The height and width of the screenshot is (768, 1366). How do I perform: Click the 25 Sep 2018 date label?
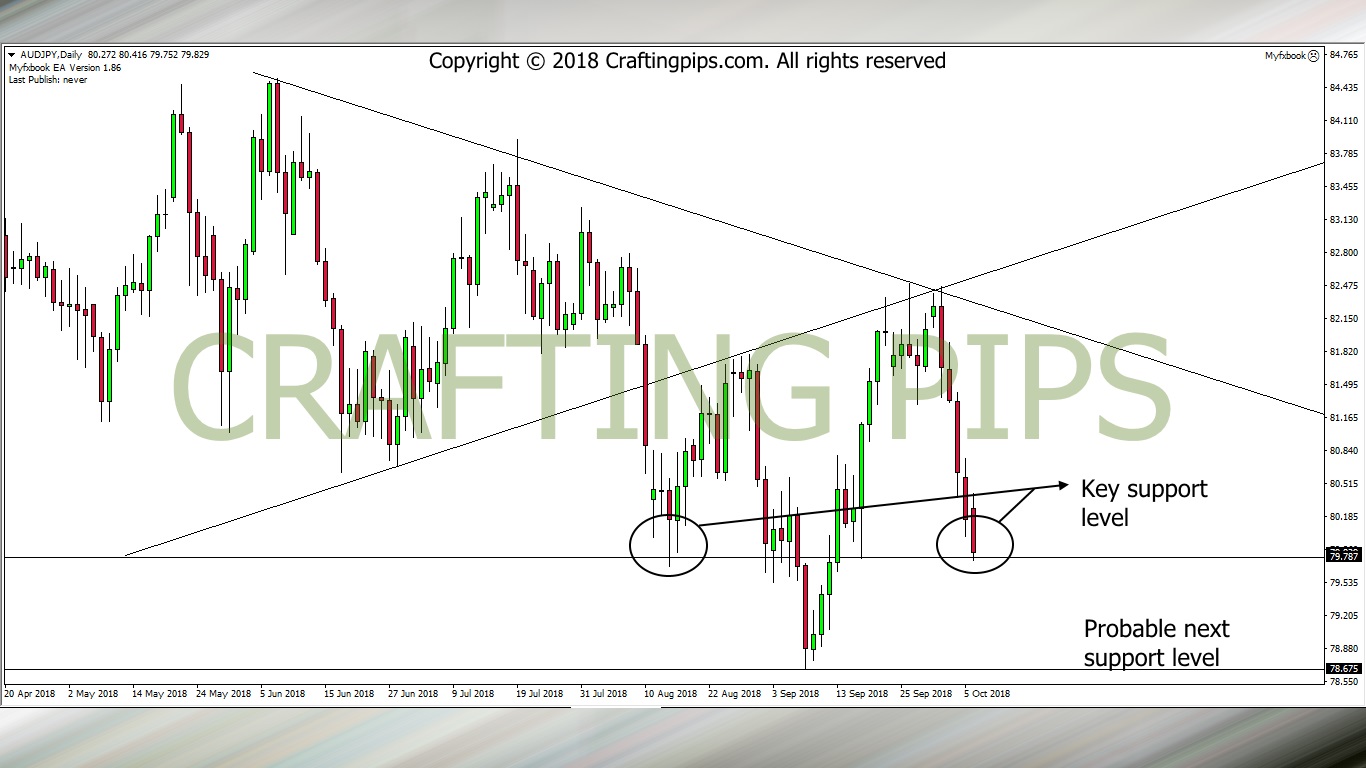pos(926,693)
